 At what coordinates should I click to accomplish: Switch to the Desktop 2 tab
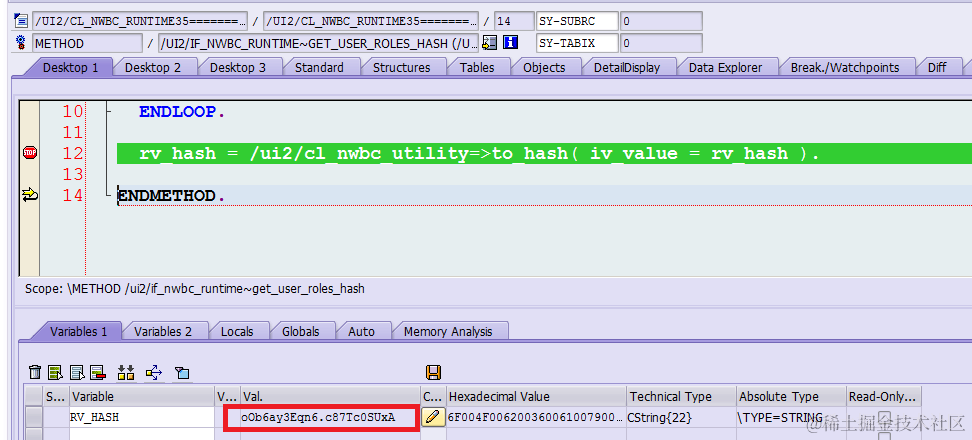[x=152, y=68]
